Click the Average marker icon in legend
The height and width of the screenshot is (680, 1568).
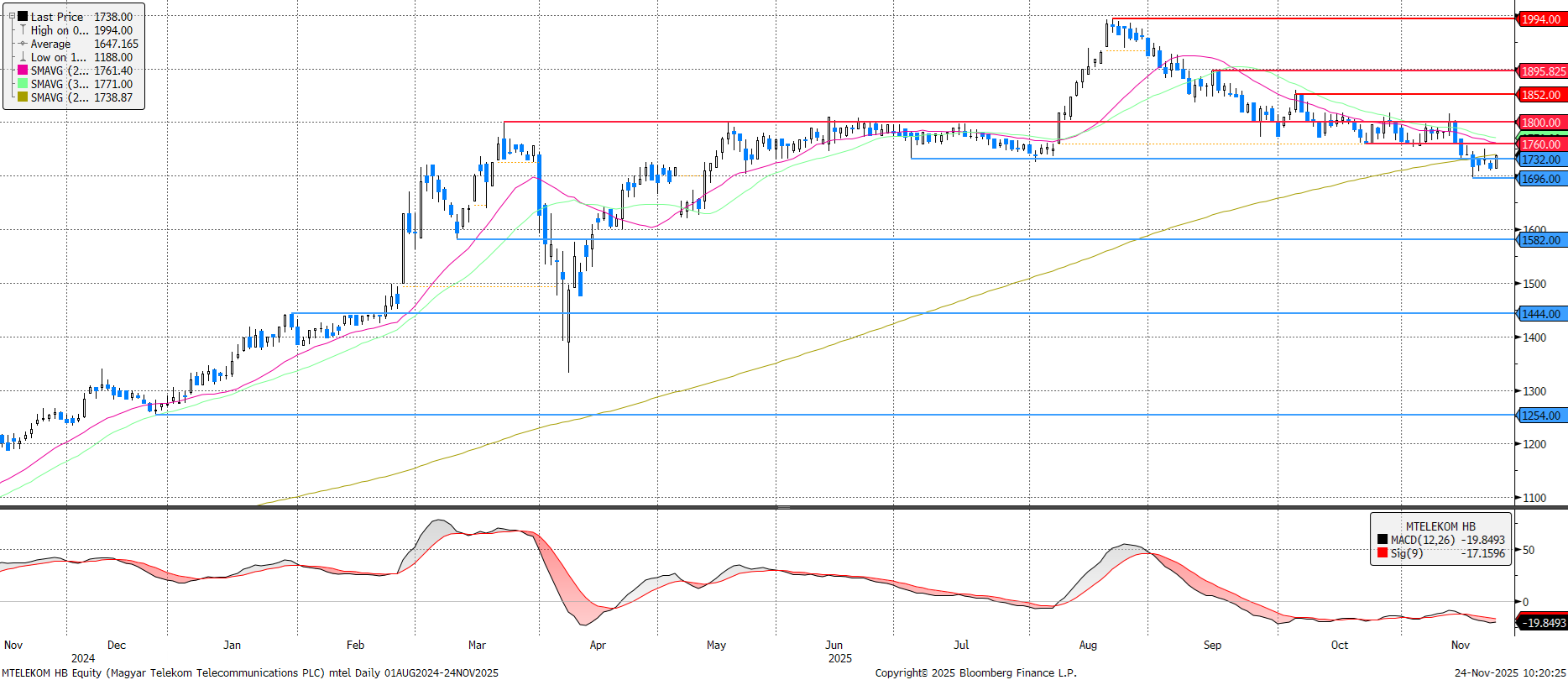point(23,44)
